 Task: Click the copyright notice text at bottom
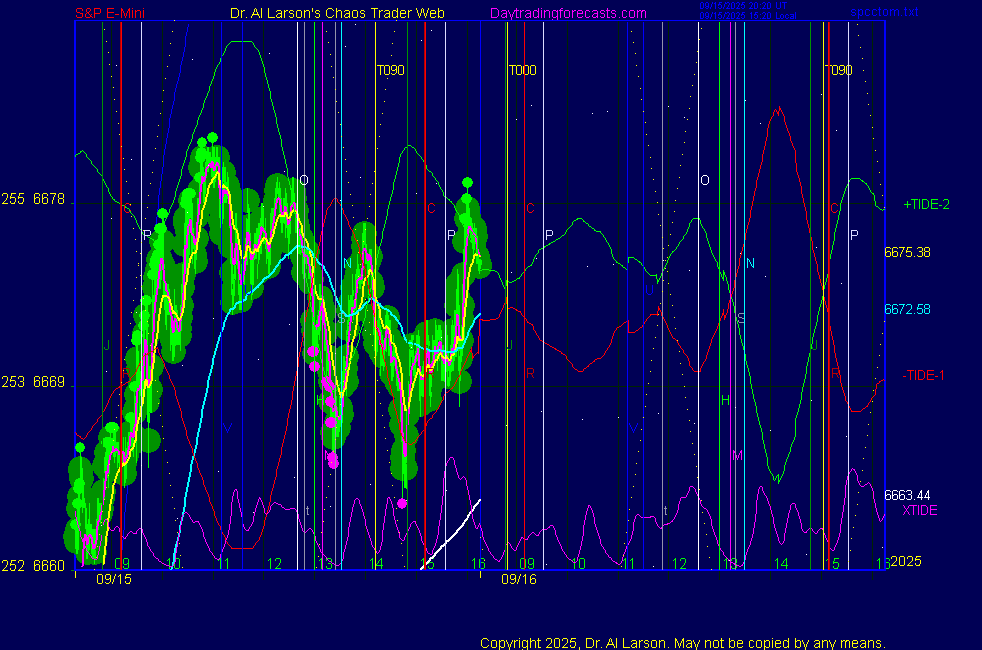(x=682, y=642)
